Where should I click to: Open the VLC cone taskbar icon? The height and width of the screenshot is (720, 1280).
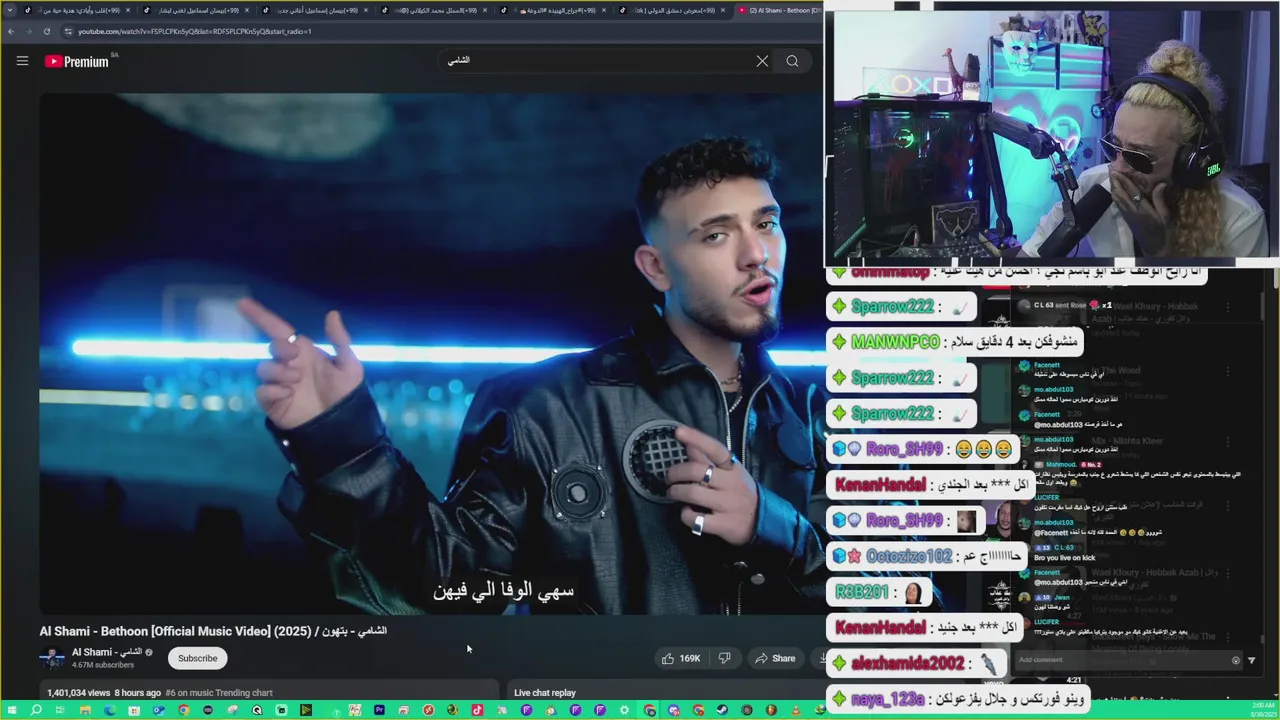tap(796, 711)
